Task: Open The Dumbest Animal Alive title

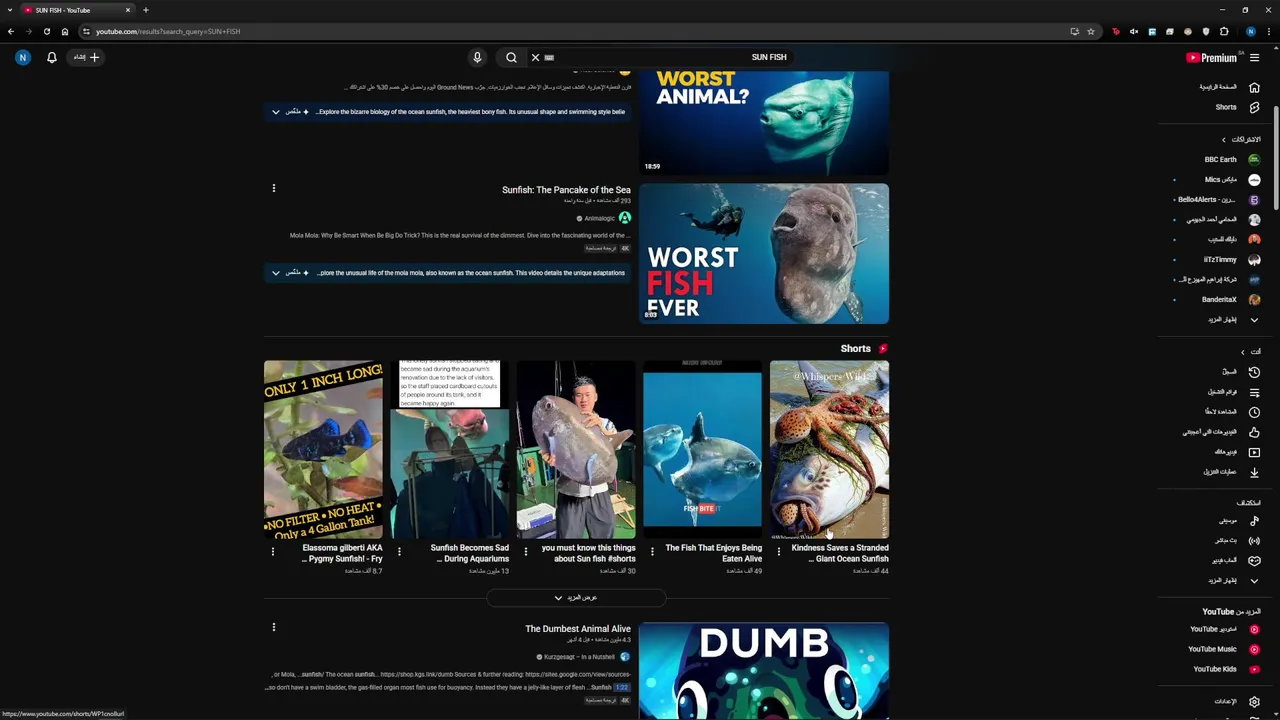Action: (x=578, y=629)
